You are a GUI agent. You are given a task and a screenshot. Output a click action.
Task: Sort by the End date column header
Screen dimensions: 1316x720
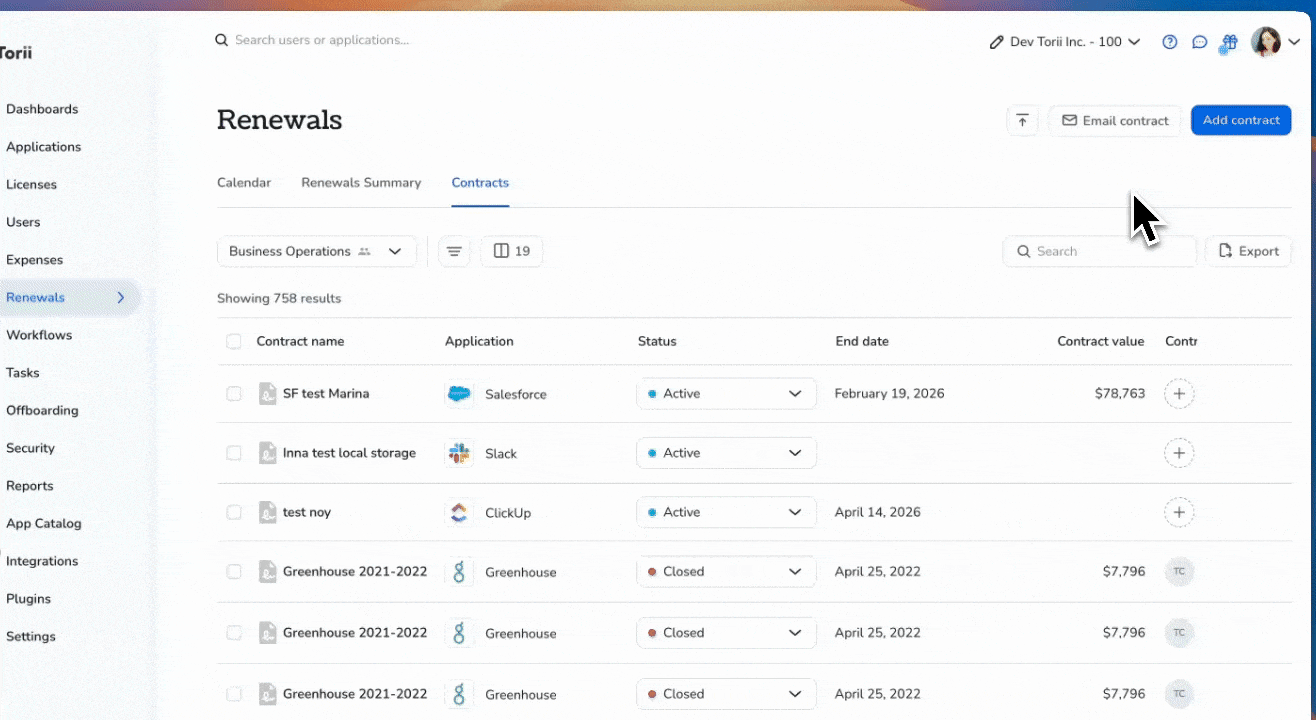coord(862,341)
